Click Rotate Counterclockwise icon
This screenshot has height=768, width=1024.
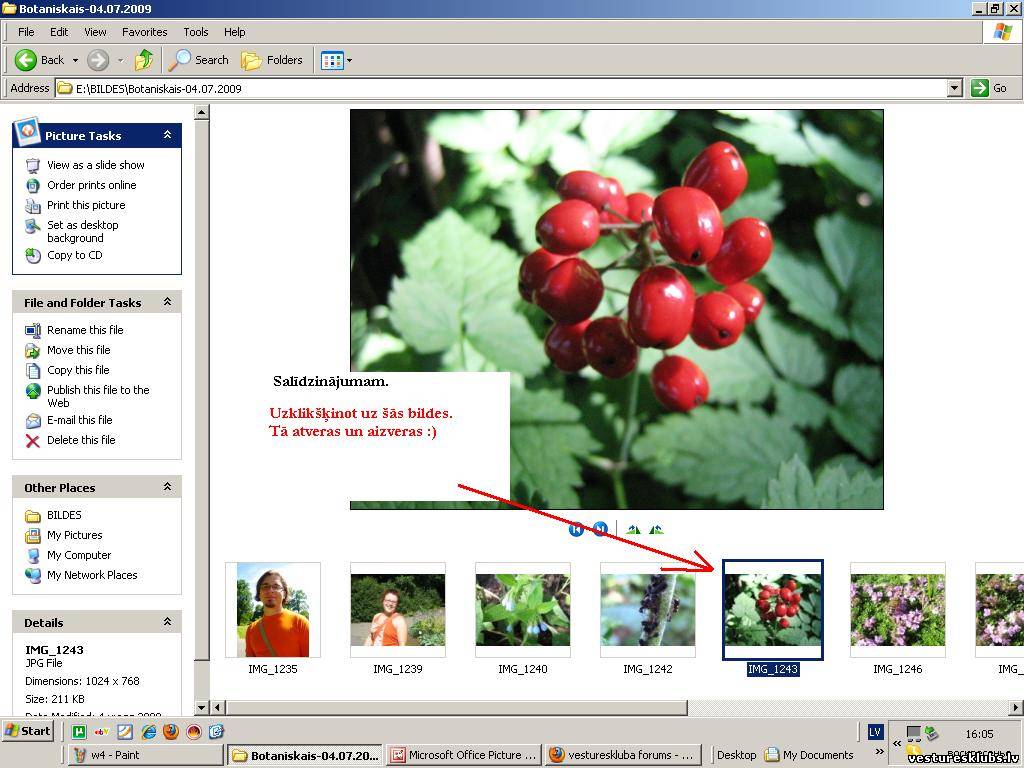click(x=656, y=529)
